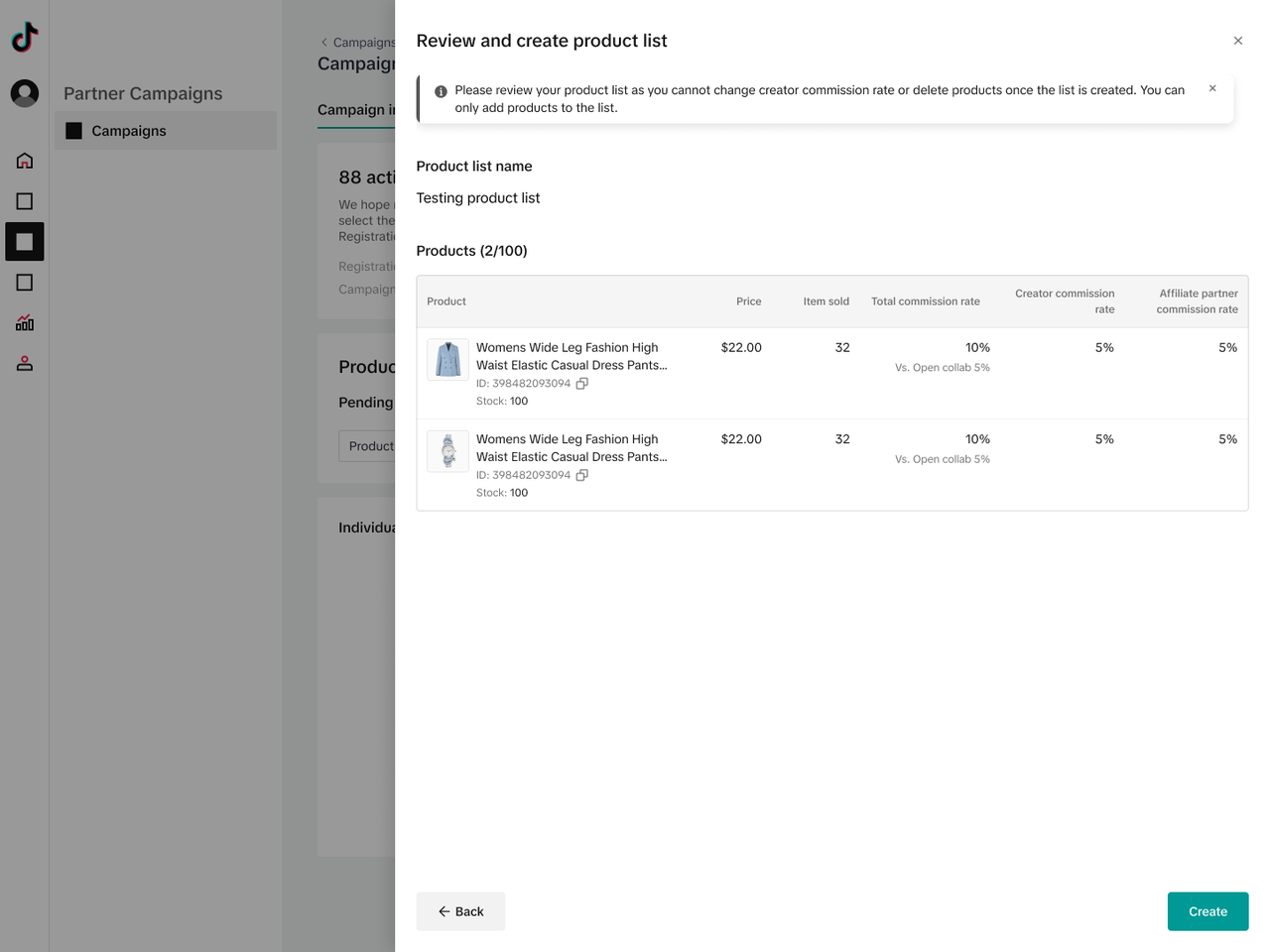
Task: Close the Review and create product list panel
Action: 1237,41
